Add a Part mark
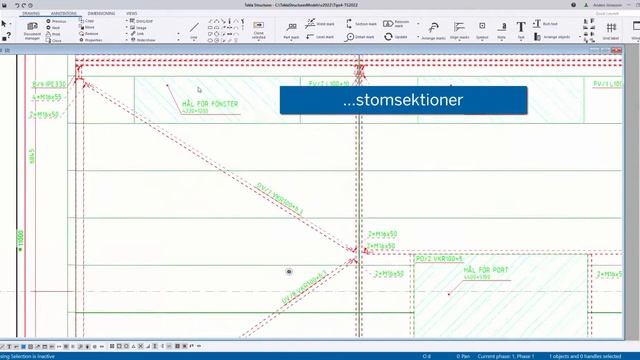This screenshot has height=360, width=640. (291, 31)
